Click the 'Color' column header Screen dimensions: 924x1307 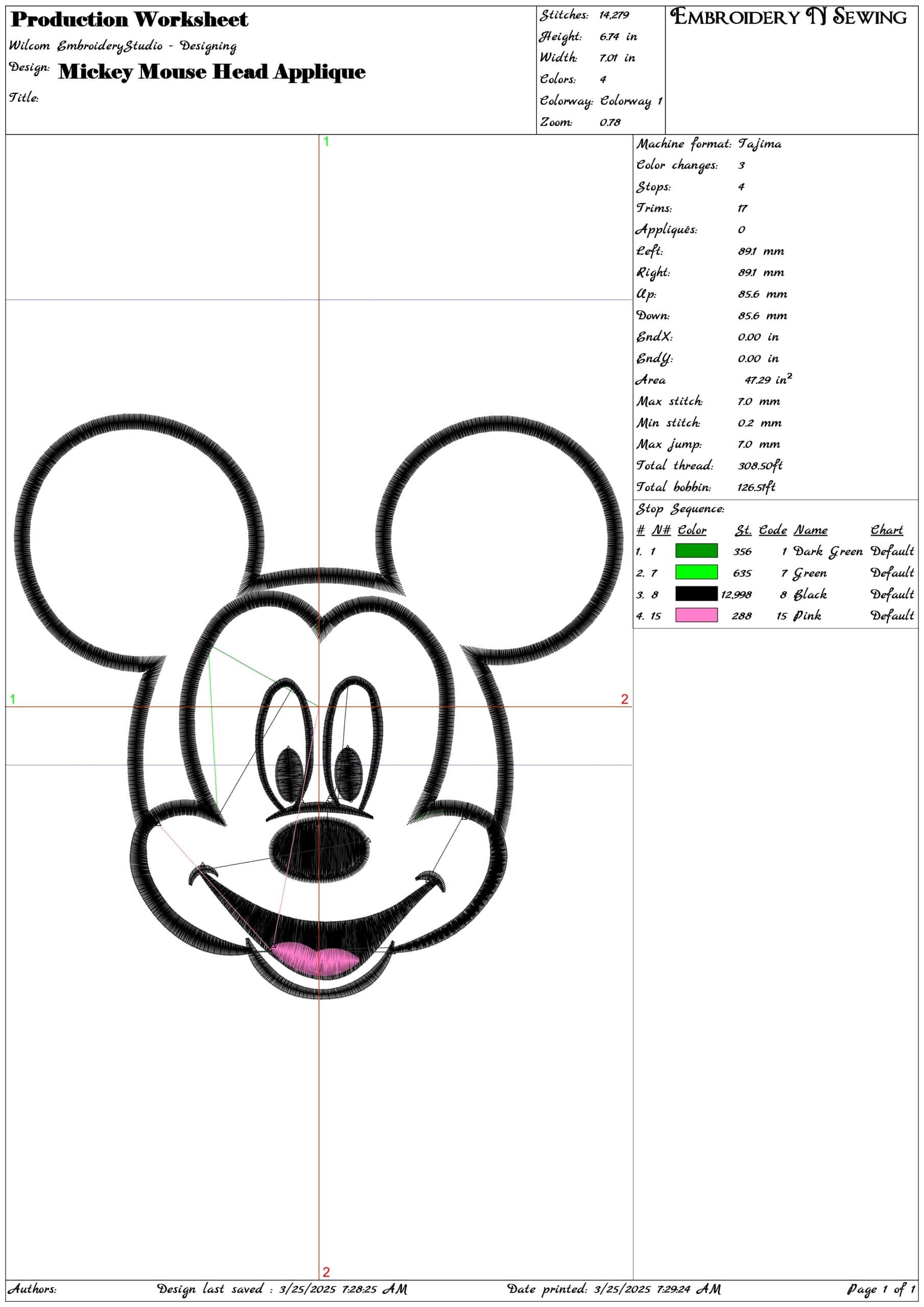click(692, 530)
